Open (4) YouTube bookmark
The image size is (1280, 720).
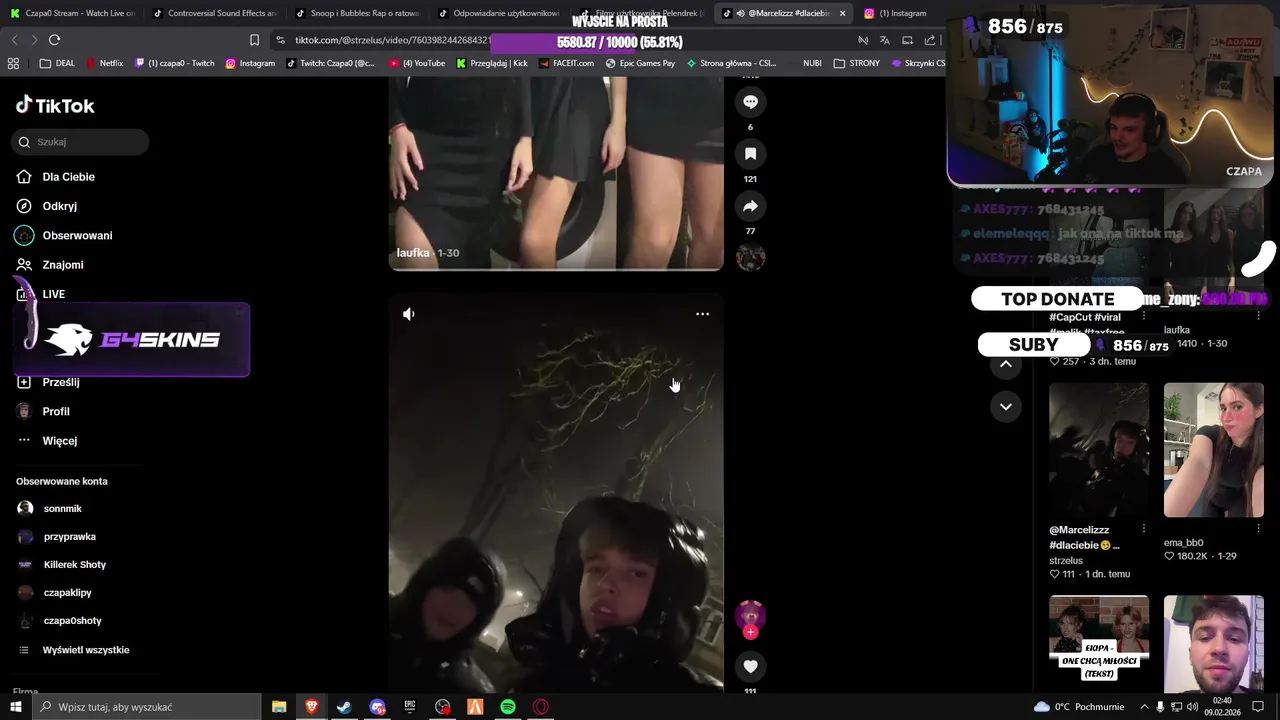pos(417,63)
